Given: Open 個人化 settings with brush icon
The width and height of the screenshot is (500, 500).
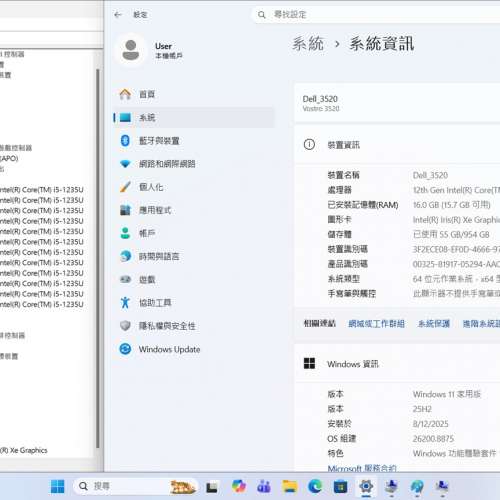Looking at the screenshot, I should tap(193, 187).
